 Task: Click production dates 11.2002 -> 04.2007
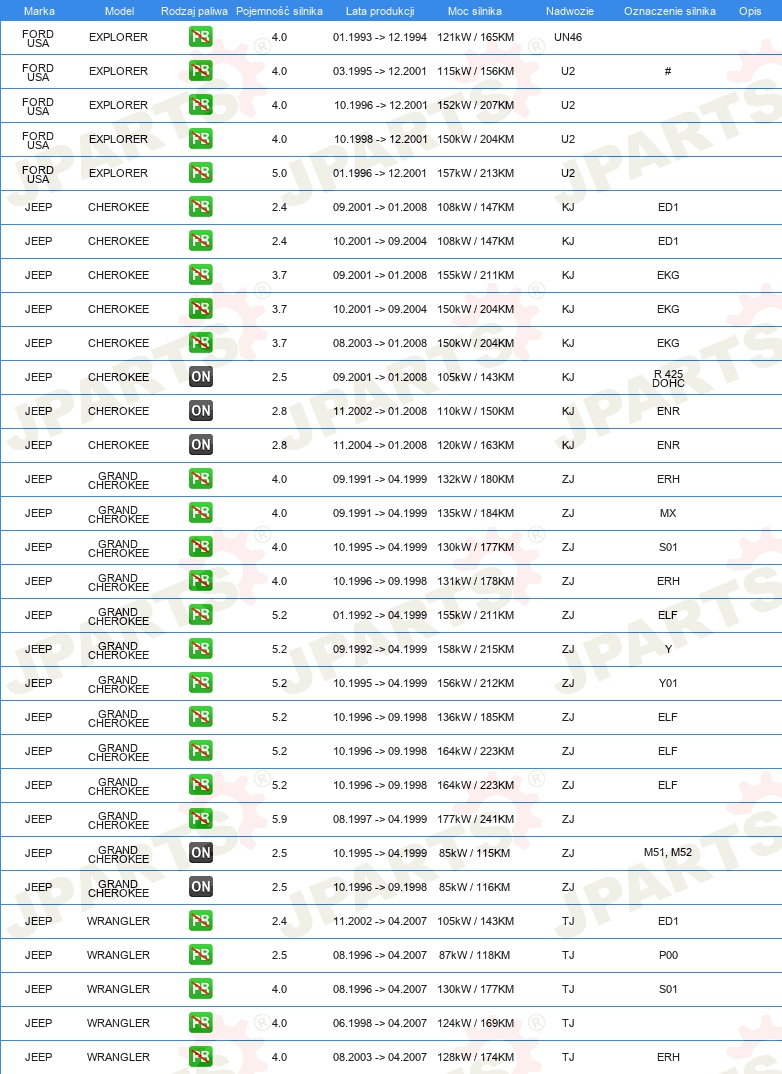(x=380, y=921)
